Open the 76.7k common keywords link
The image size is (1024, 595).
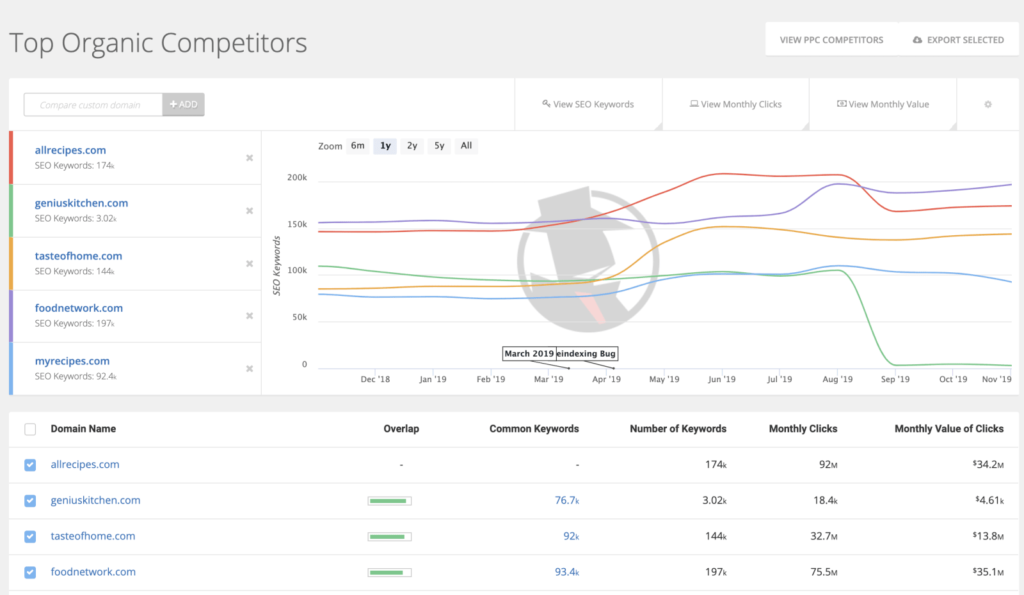pyautogui.click(x=567, y=500)
